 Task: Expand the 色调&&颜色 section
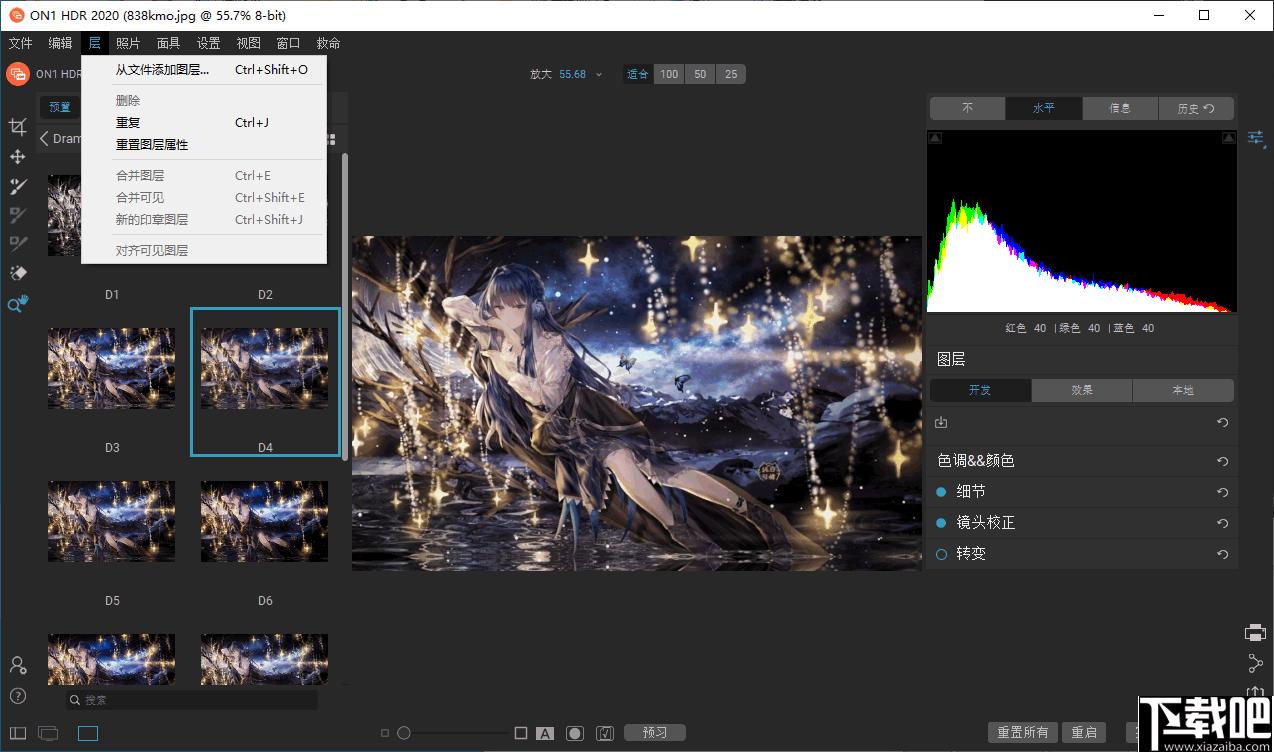tap(976, 461)
